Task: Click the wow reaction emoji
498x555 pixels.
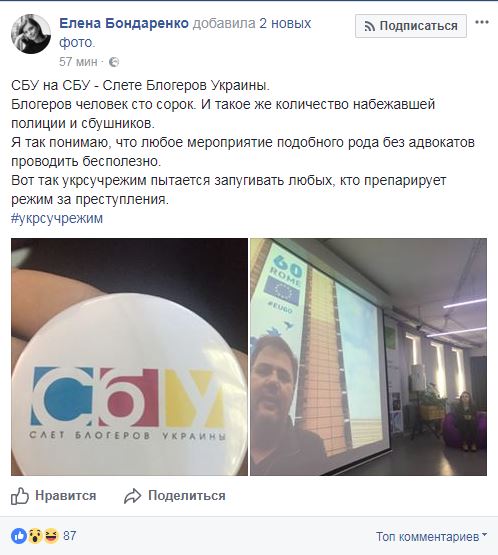Action: coord(35,536)
